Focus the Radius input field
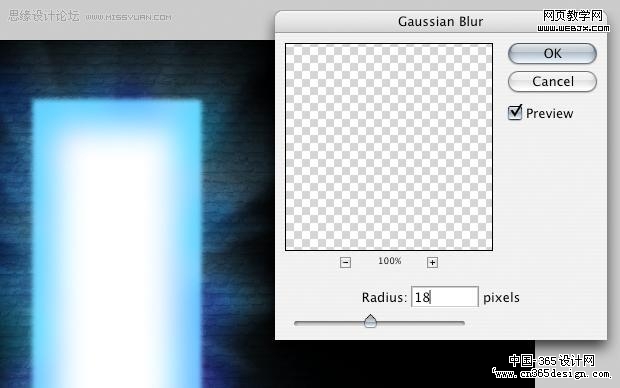The width and height of the screenshot is (620, 388). [445, 297]
